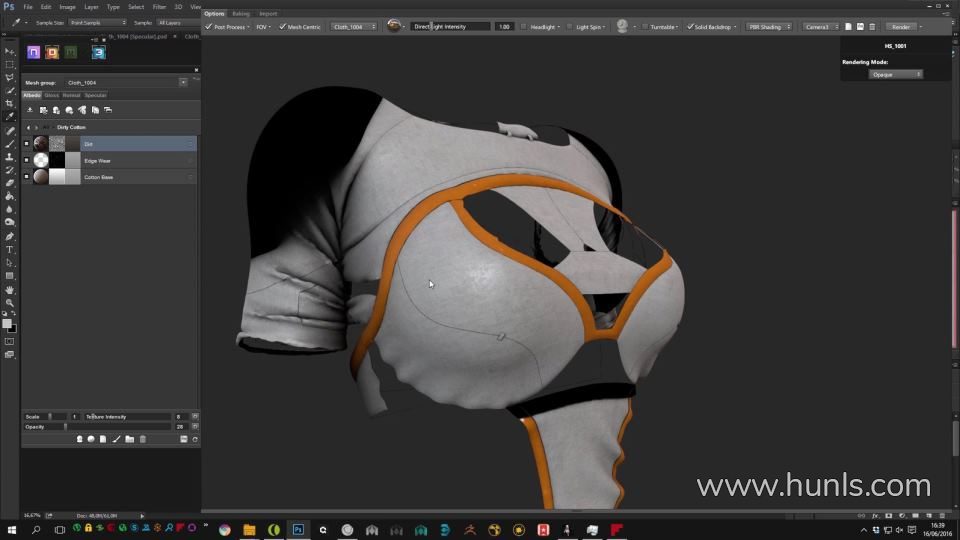The image size is (960, 540).
Task: Select the Type tool
Action: [9, 250]
